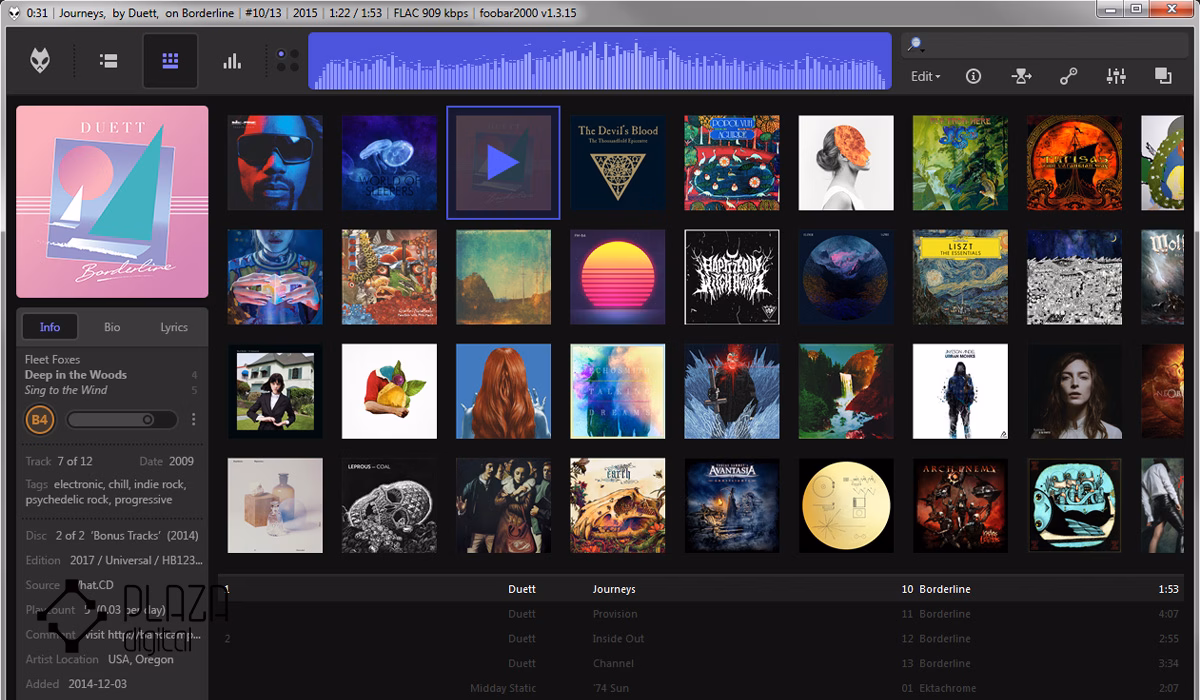
Task: Open the spectrum bars visualization view
Action: coord(232,61)
